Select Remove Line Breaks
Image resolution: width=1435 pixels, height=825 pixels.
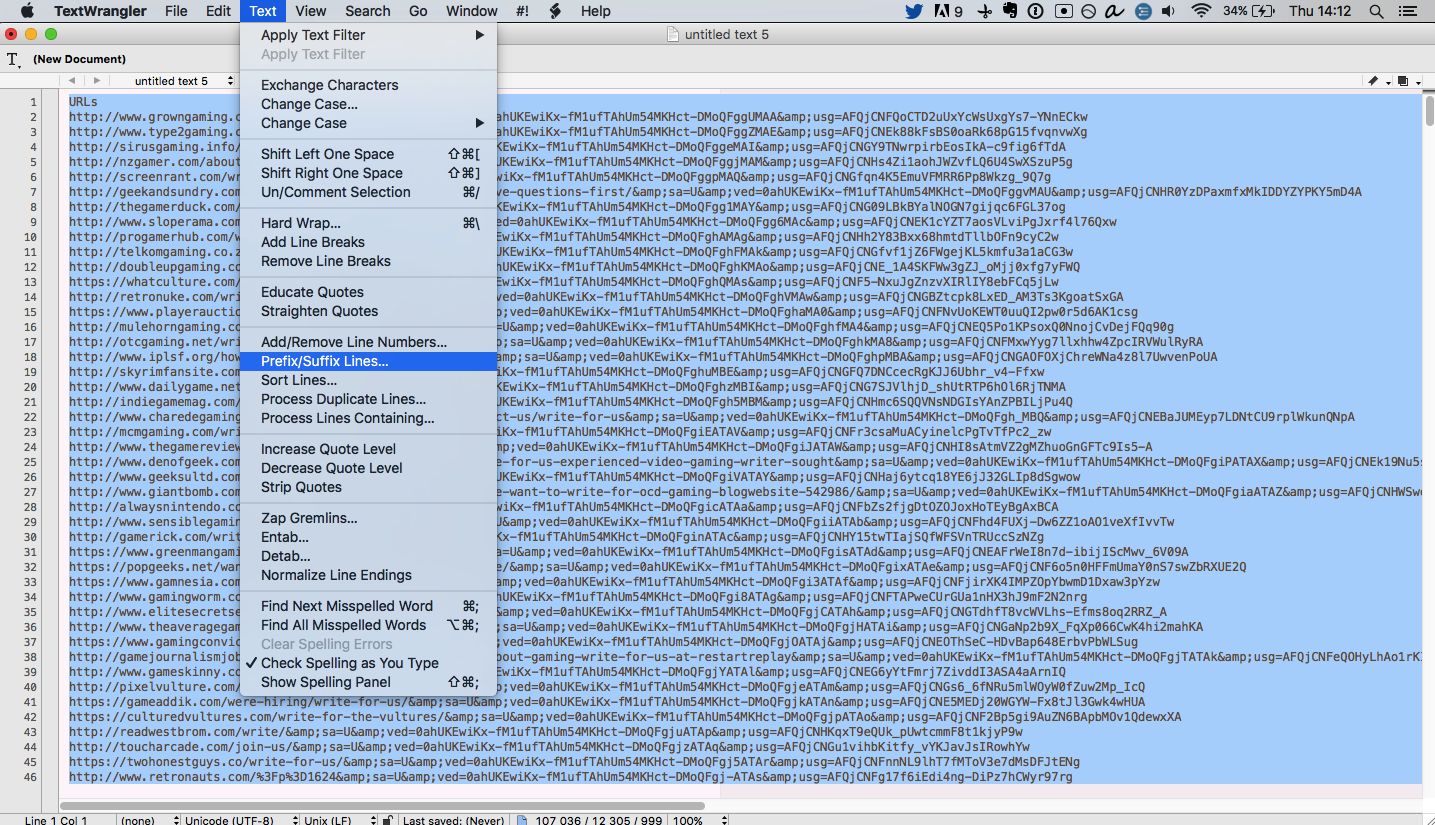click(x=368, y=261)
